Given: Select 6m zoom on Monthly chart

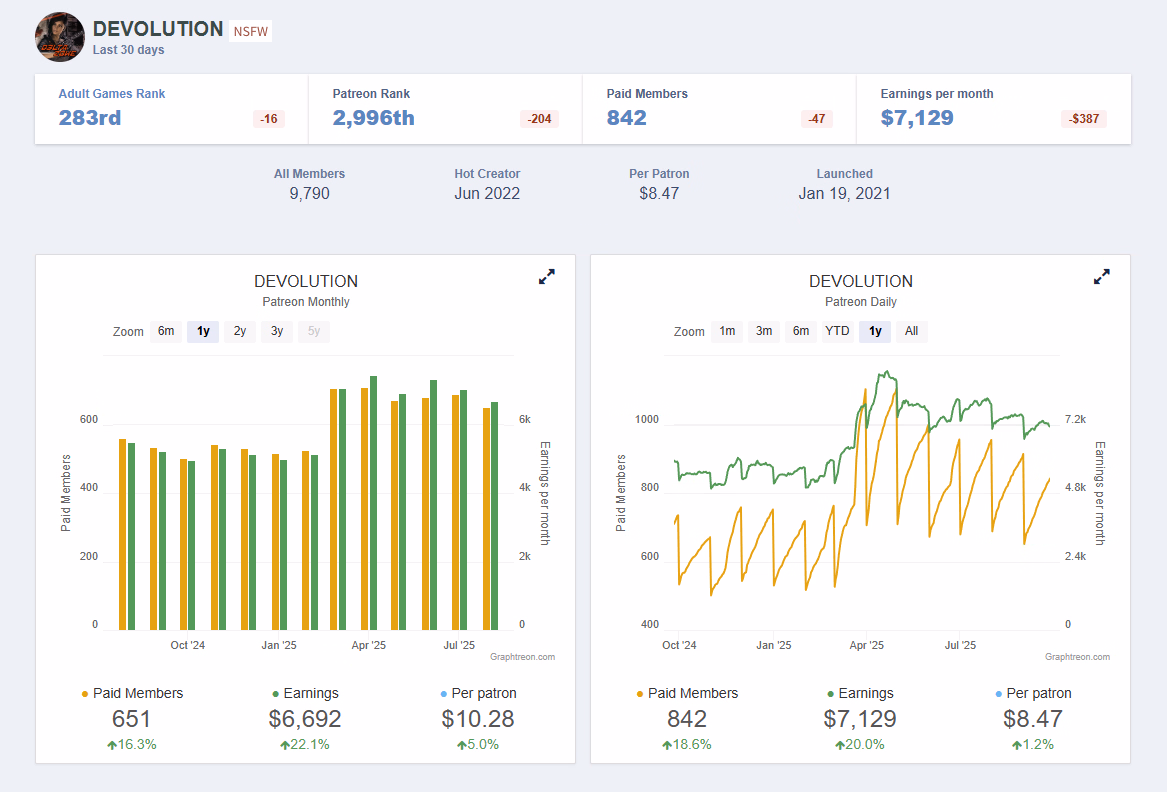Looking at the screenshot, I should coord(166,331).
